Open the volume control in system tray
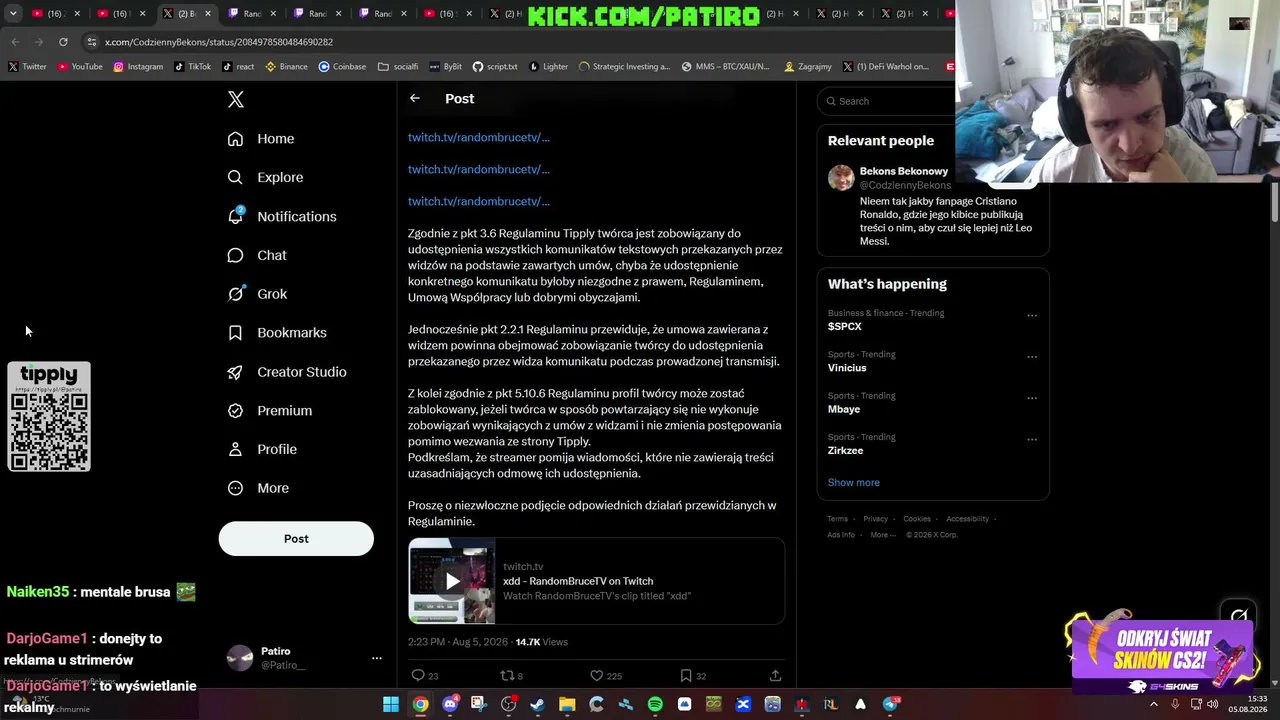The height and width of the screenshot is (720, 1280). pyautogui.click(x=1213, y=705)
